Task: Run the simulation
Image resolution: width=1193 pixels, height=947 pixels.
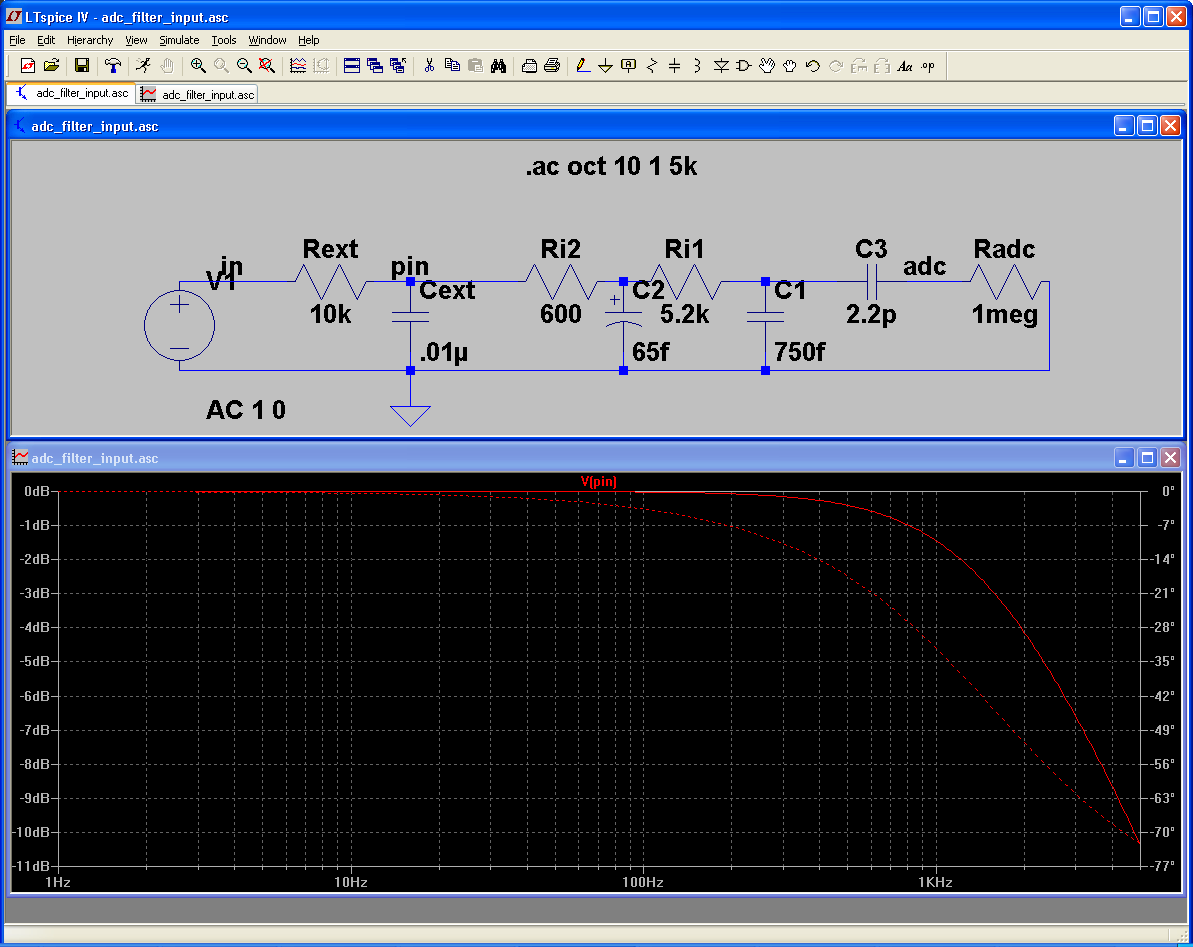Action: 146,66
